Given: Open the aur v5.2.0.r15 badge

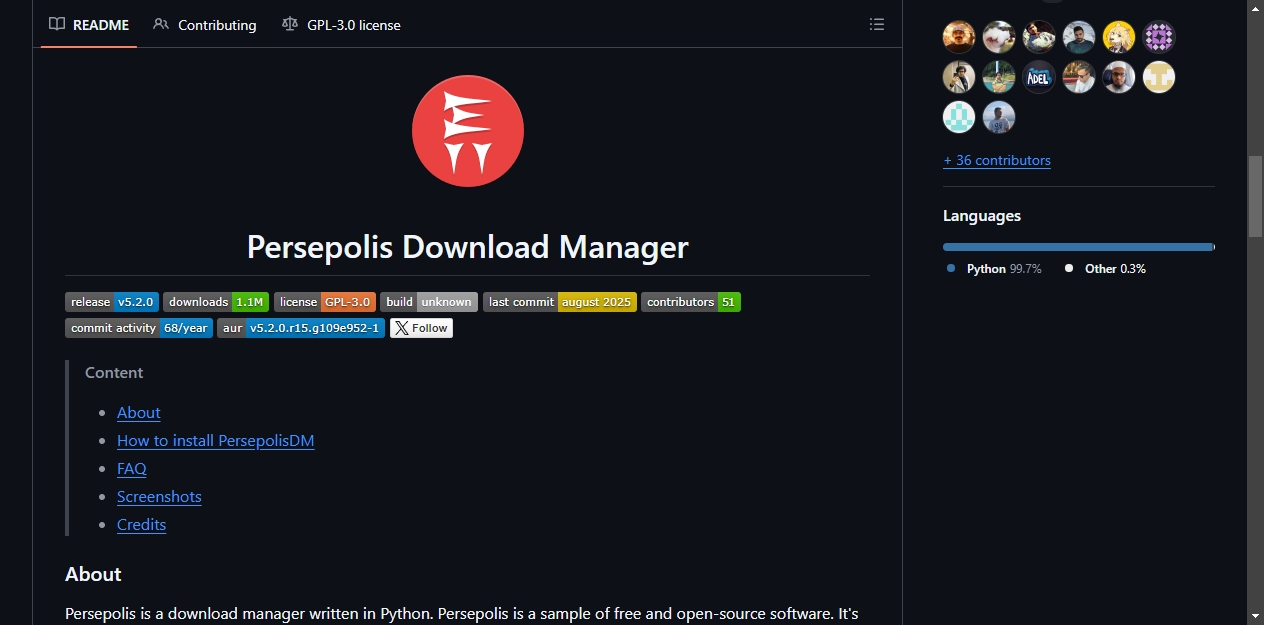Looking at the screenshot, I should pyautogui.click(x=301, y=328).
